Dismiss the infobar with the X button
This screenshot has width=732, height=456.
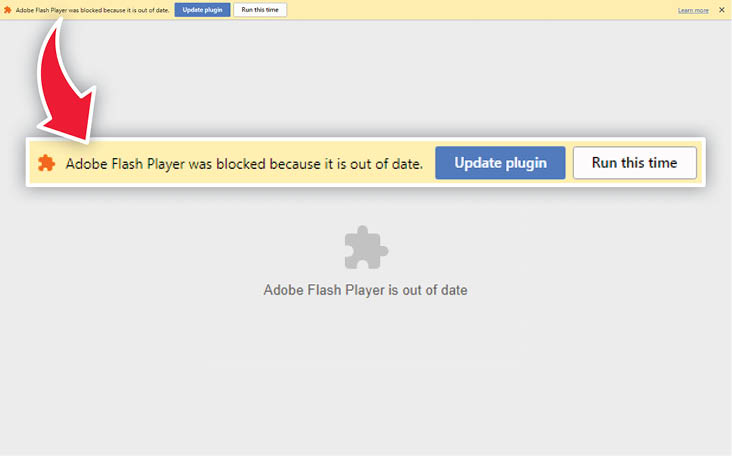point(721,10)
